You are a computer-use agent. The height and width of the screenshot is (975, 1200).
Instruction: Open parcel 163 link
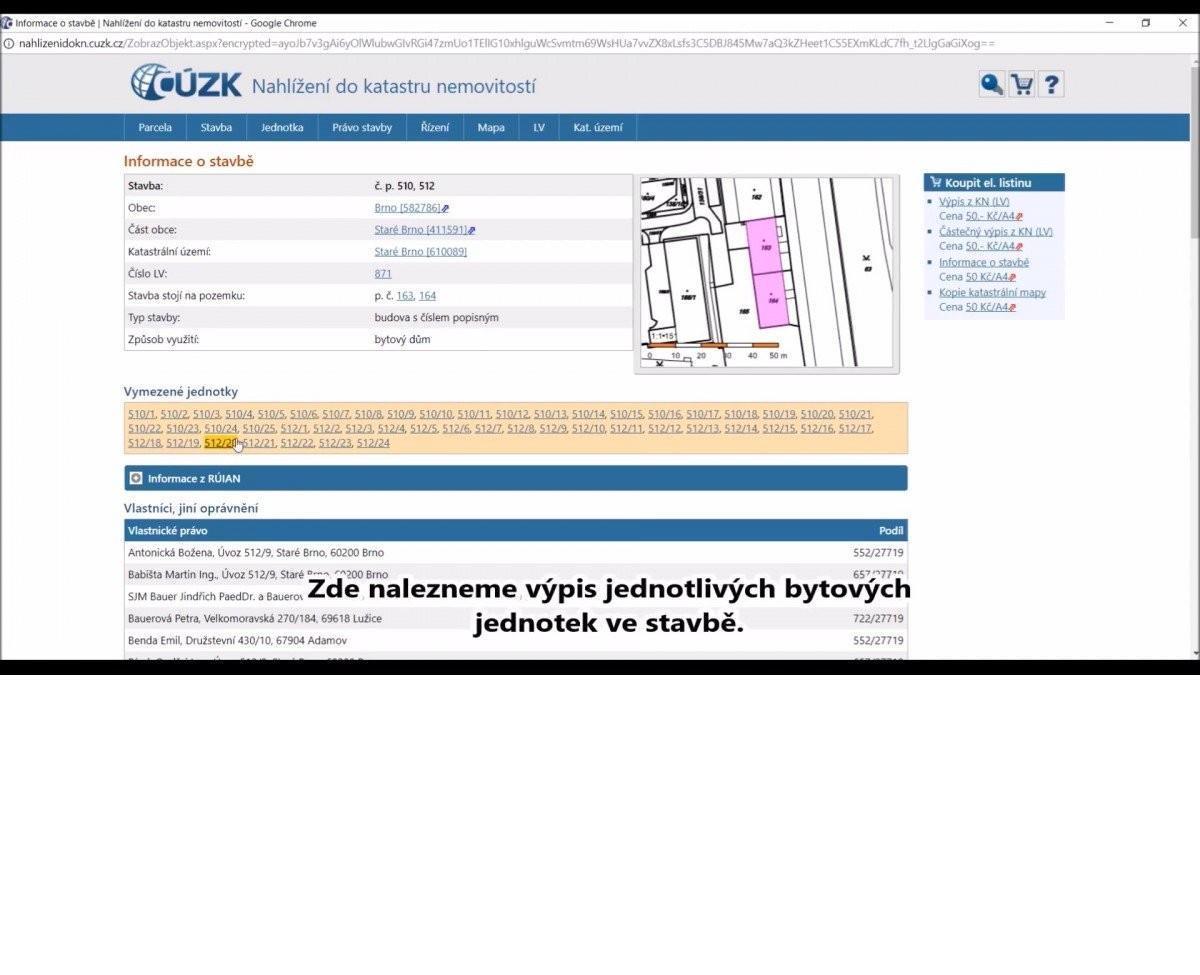[405, 296]
